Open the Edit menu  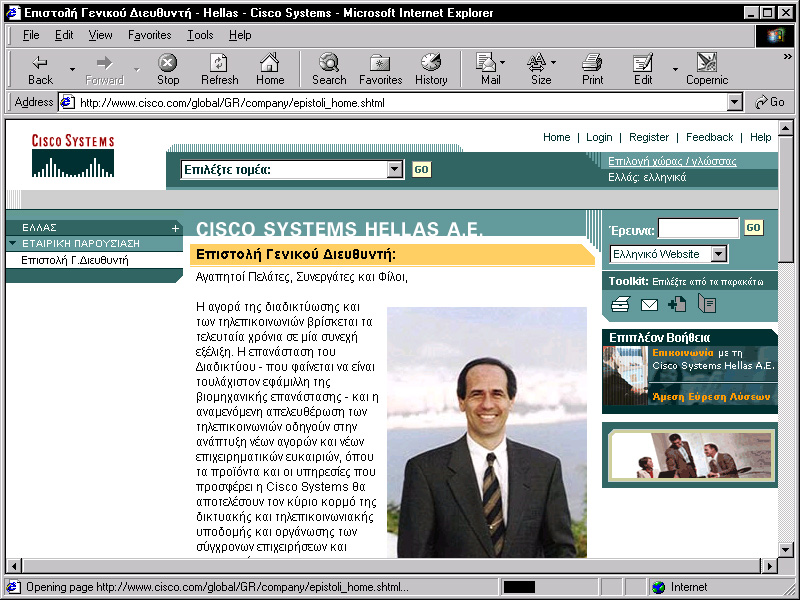(x=64, y=35)
